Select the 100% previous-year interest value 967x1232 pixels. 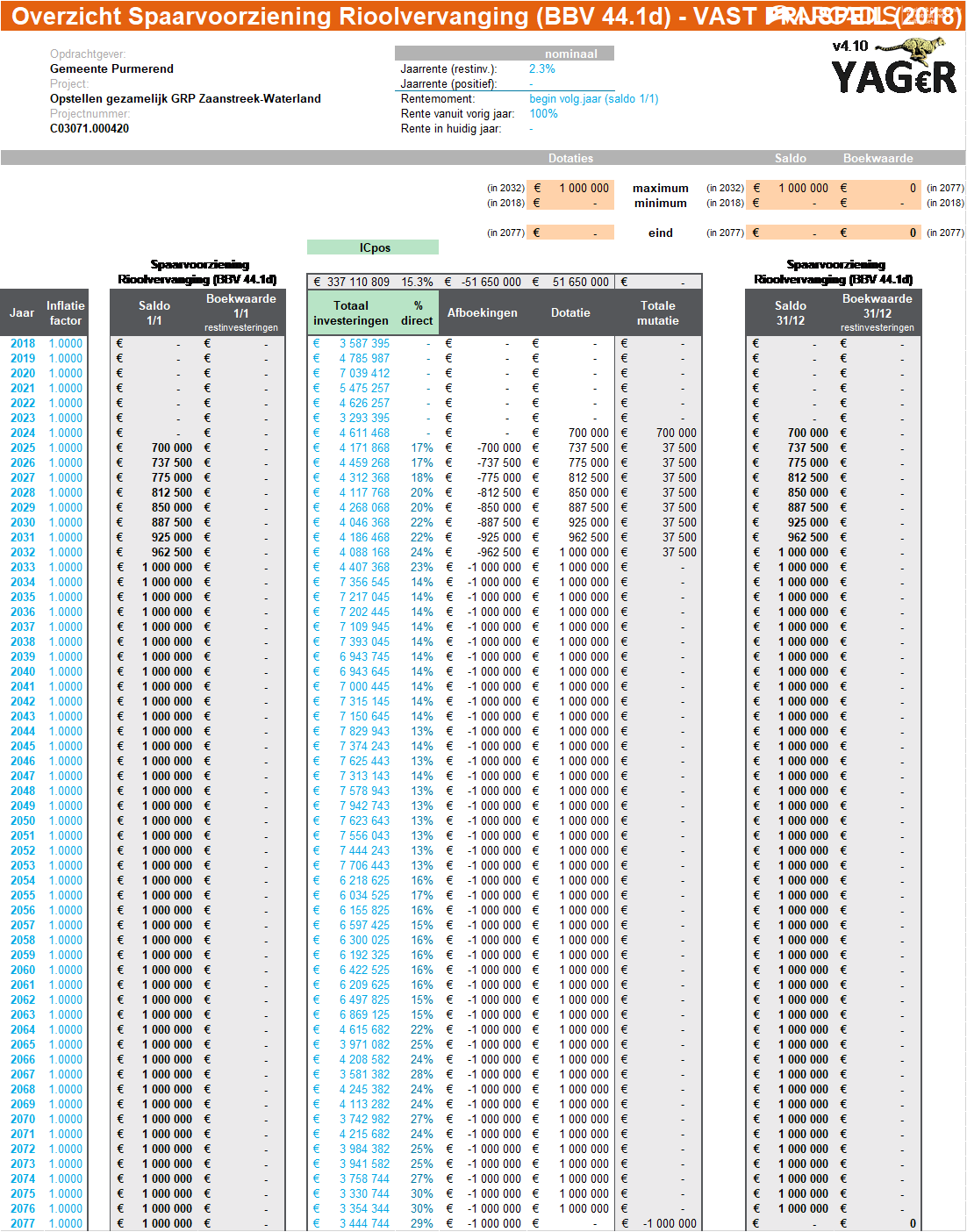[544, 113]
